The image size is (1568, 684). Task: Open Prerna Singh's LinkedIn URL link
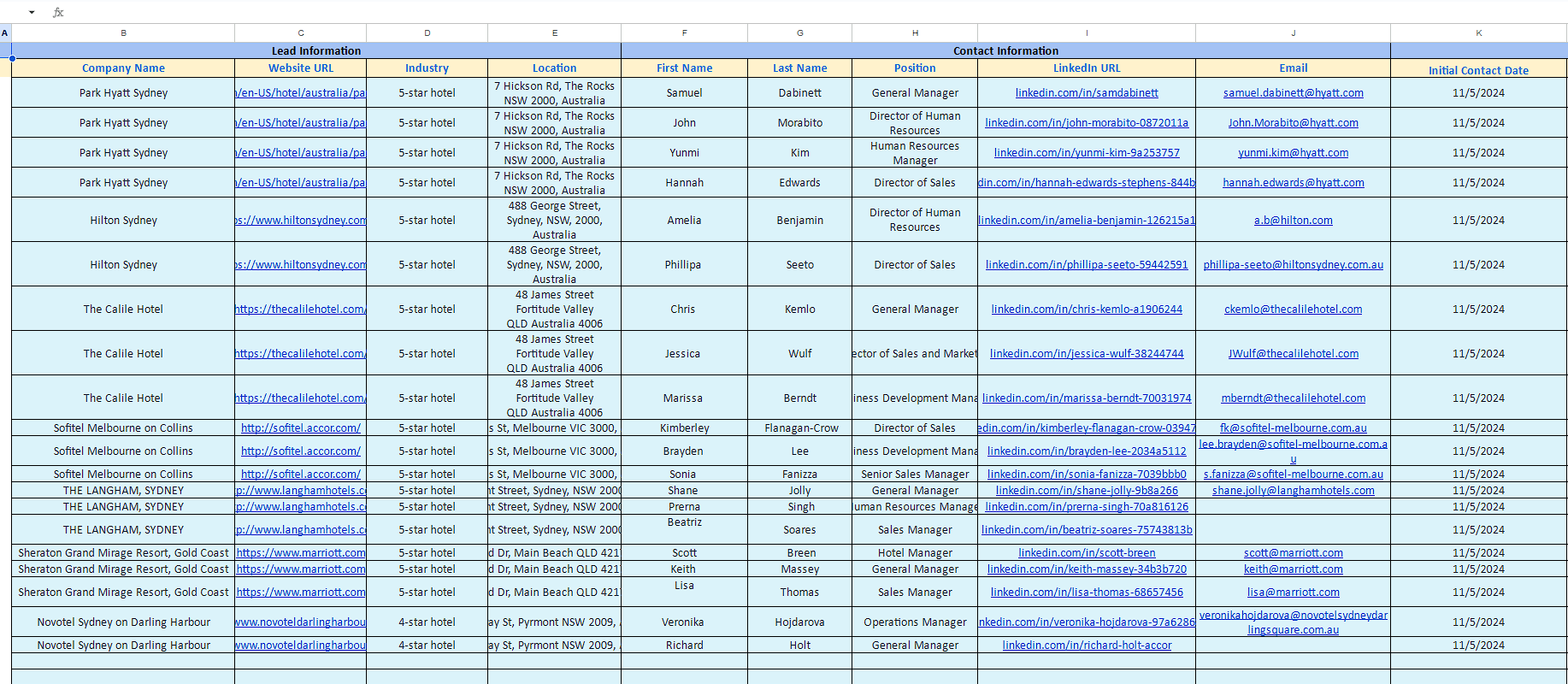point(1087,507)
